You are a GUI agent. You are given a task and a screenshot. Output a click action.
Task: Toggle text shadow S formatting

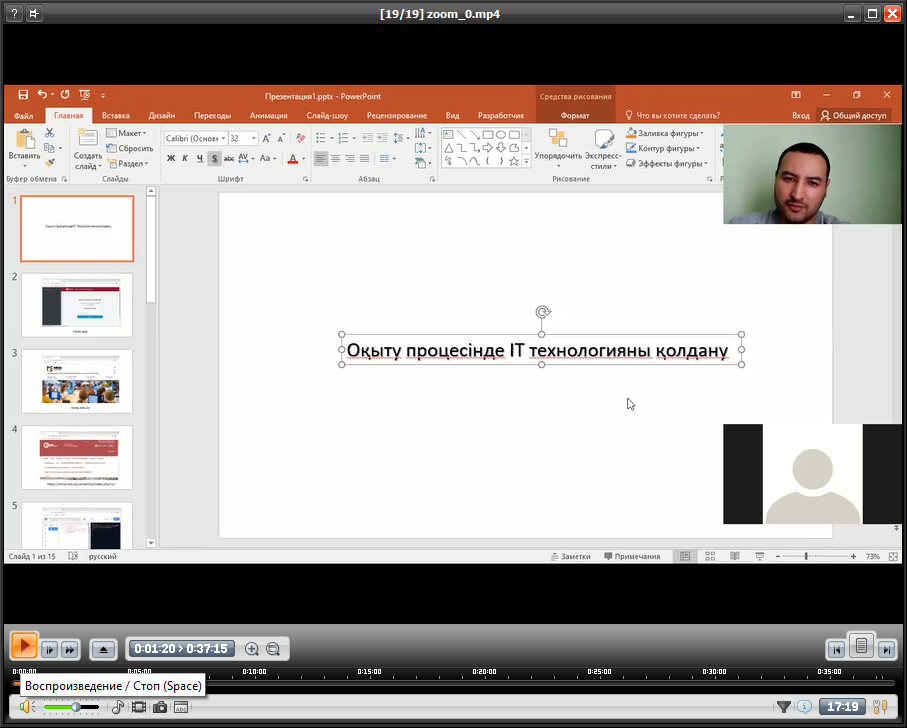tap(215, 158)
